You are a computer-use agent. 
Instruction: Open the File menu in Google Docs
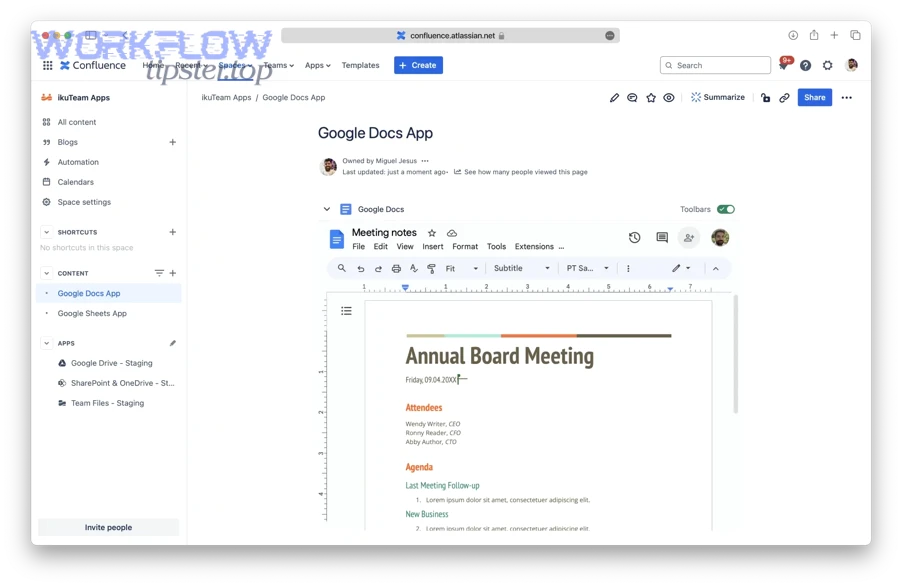358,247
